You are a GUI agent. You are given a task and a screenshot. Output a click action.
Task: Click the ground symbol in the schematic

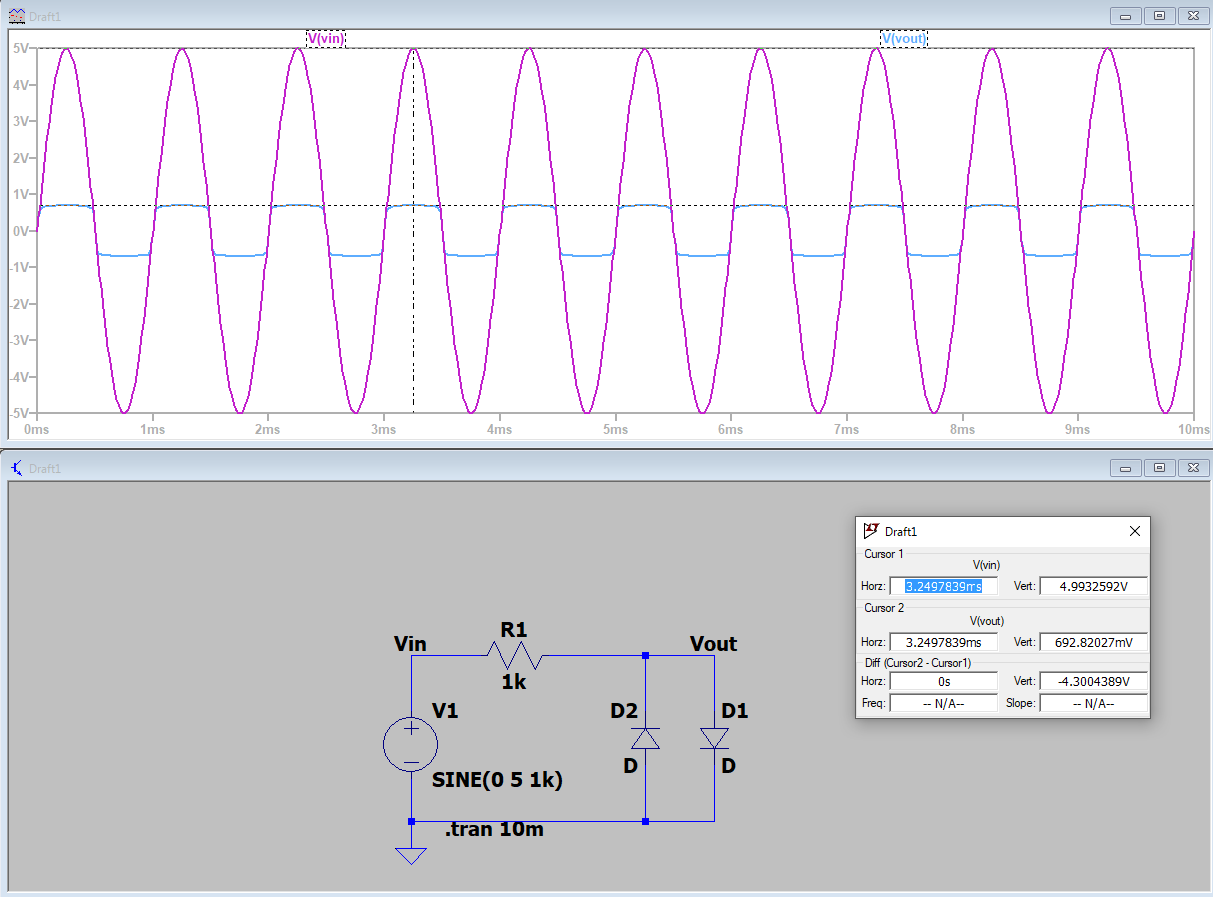[x=411, y=855]
